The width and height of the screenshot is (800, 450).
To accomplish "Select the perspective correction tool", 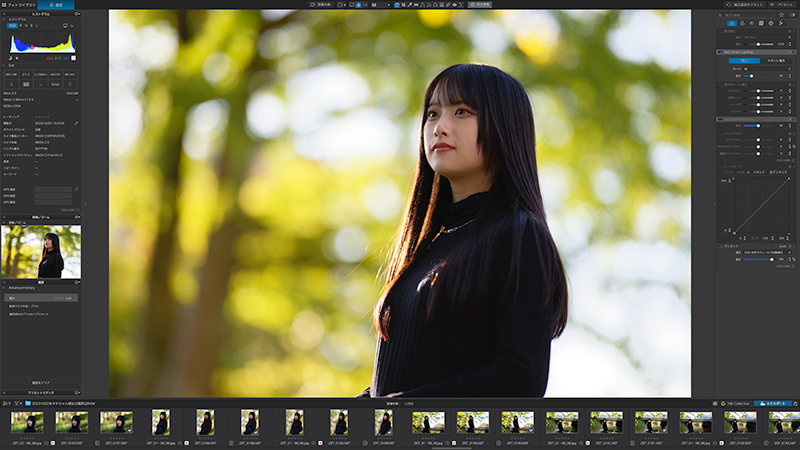I will (422, 5).
